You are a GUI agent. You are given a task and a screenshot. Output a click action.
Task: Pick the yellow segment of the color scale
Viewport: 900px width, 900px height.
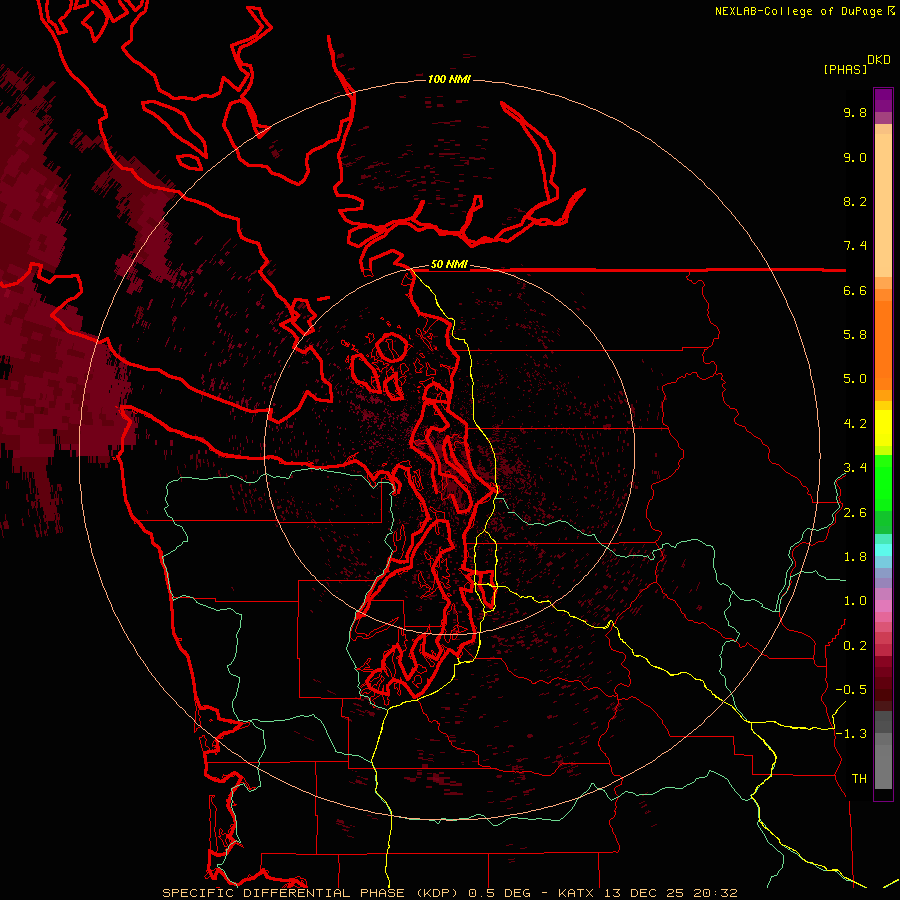pyautogui.click(x=883, y=428)
